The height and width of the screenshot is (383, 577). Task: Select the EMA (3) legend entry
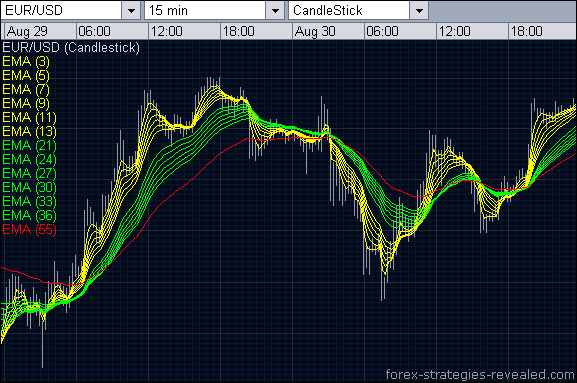click(26, 61)
